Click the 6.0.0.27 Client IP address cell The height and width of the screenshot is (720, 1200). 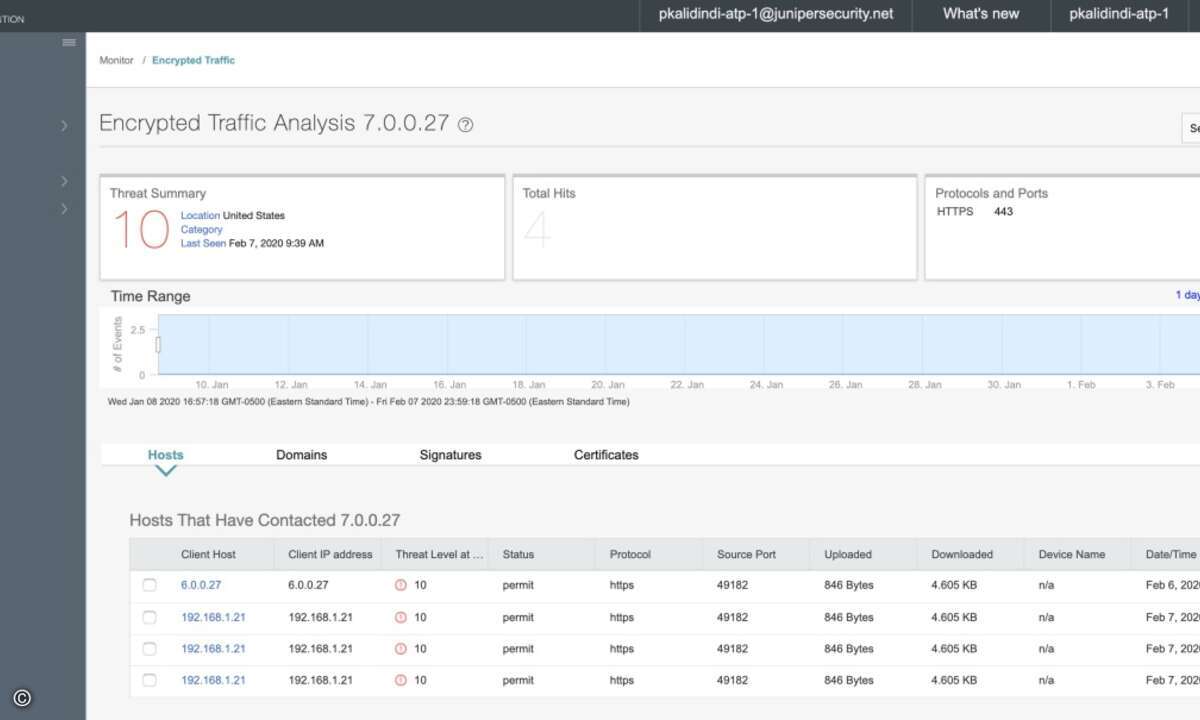[308, 585]
